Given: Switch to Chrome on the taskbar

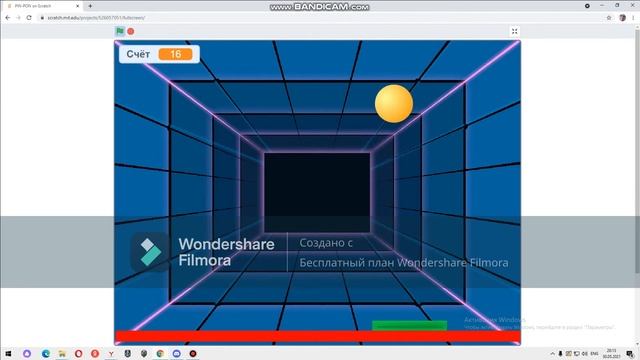Looking at the screenshot, I should [160, 353].
